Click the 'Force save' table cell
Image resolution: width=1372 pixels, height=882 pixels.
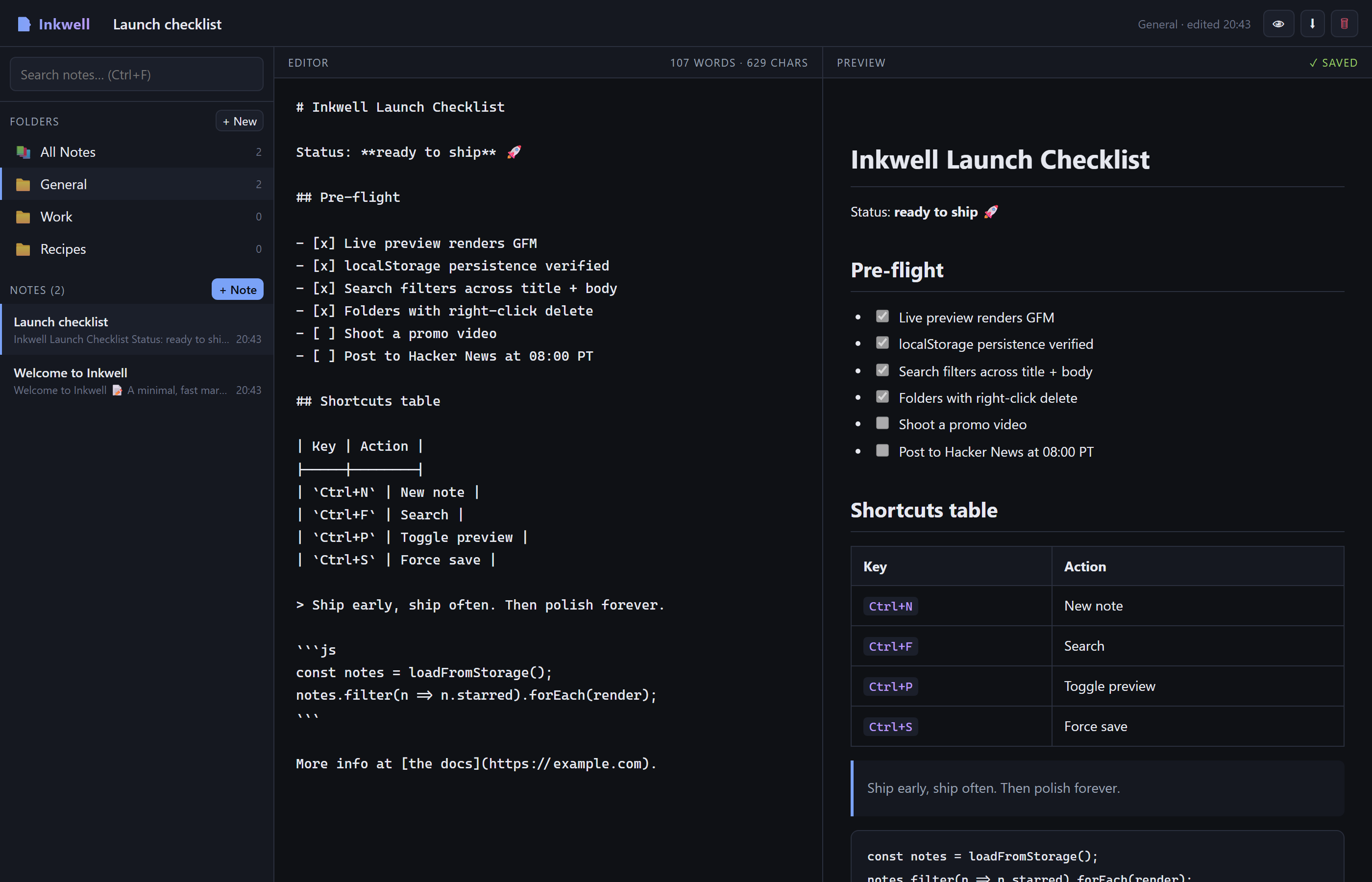point(1198,726)
